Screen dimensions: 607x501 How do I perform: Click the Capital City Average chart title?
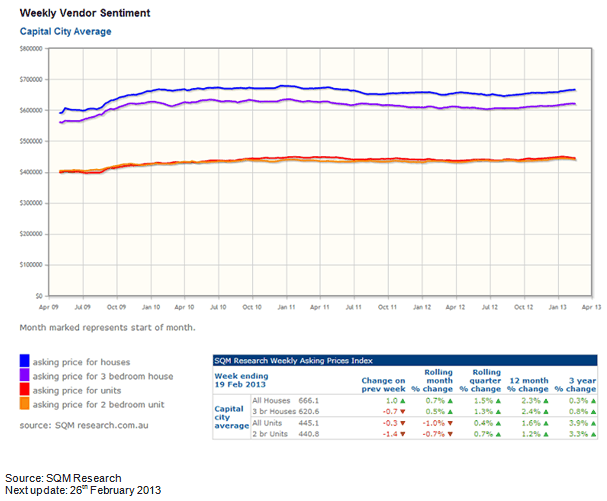pos(65,32)
